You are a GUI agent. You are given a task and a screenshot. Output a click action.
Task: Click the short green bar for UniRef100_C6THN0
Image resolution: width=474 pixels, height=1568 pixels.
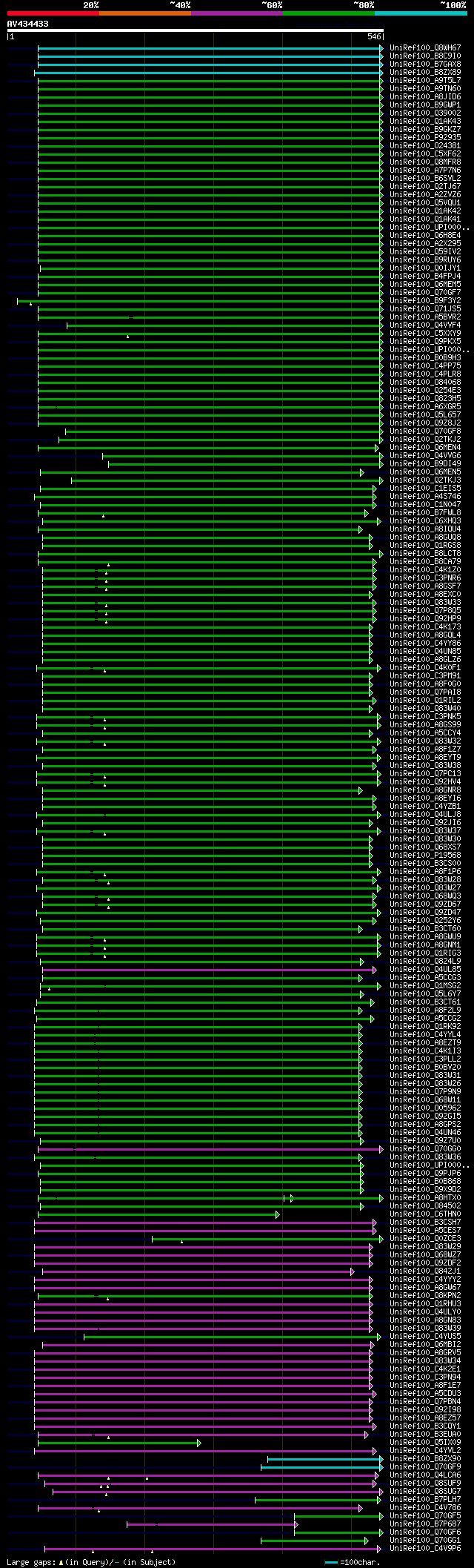(158, 1214)
